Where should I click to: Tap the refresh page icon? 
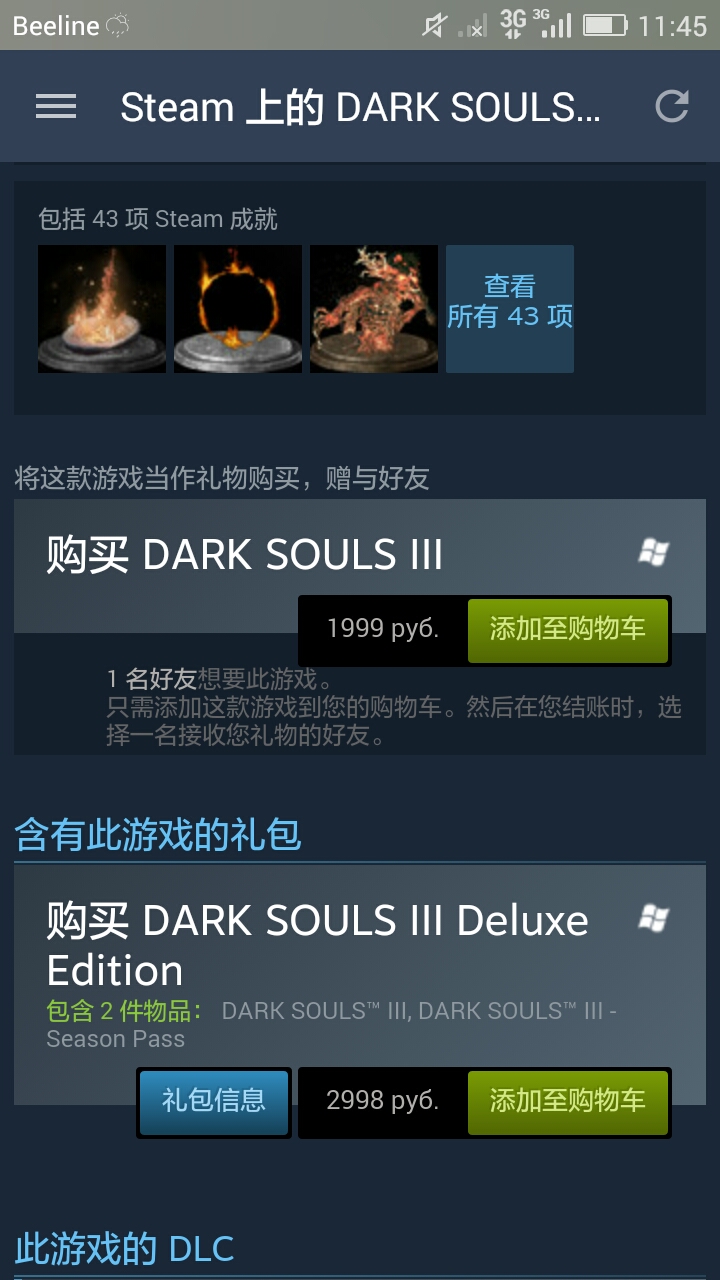pos(672,106)
